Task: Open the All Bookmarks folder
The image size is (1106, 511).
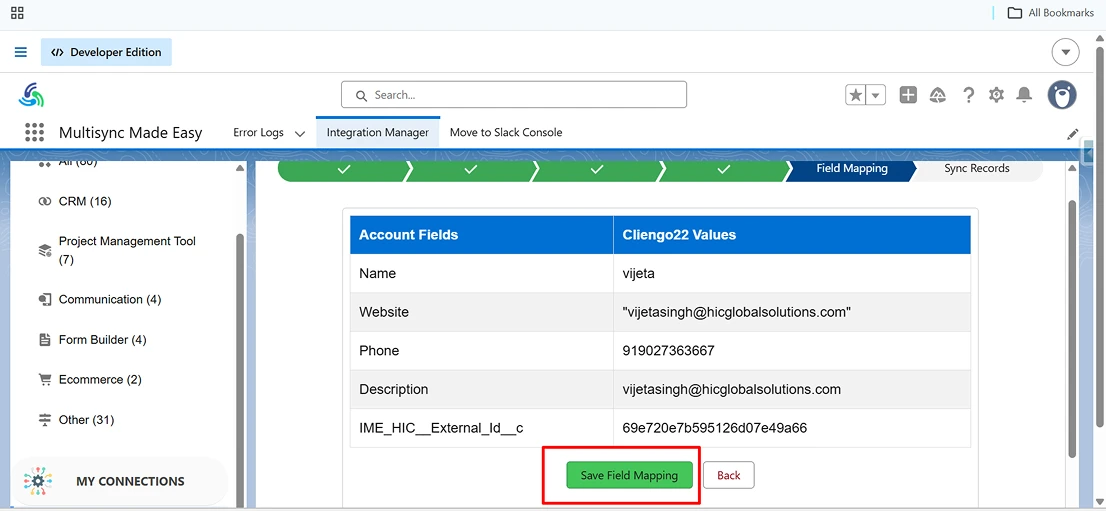Action: 1050,13
